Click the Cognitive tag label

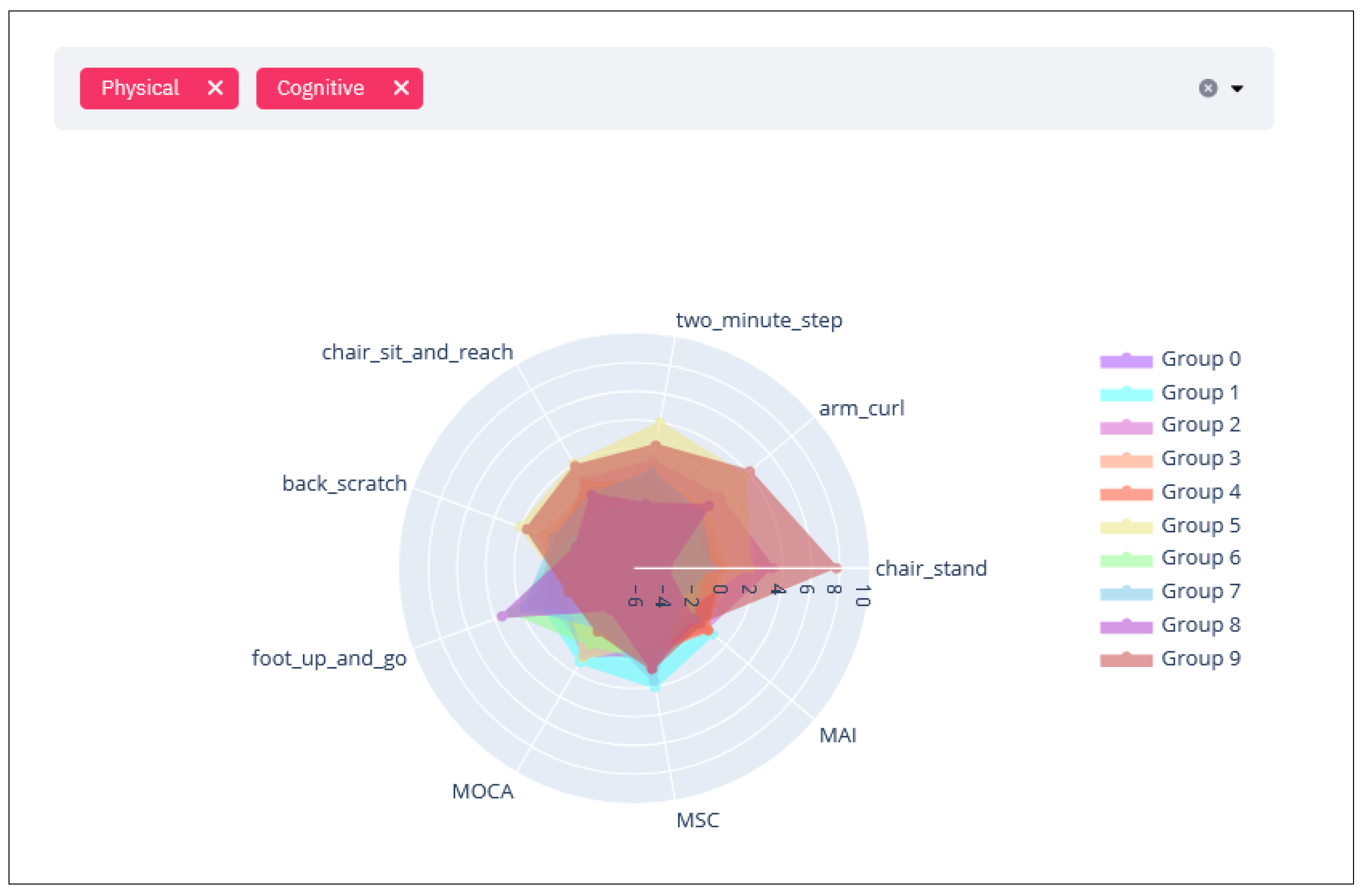pos(320,88)
